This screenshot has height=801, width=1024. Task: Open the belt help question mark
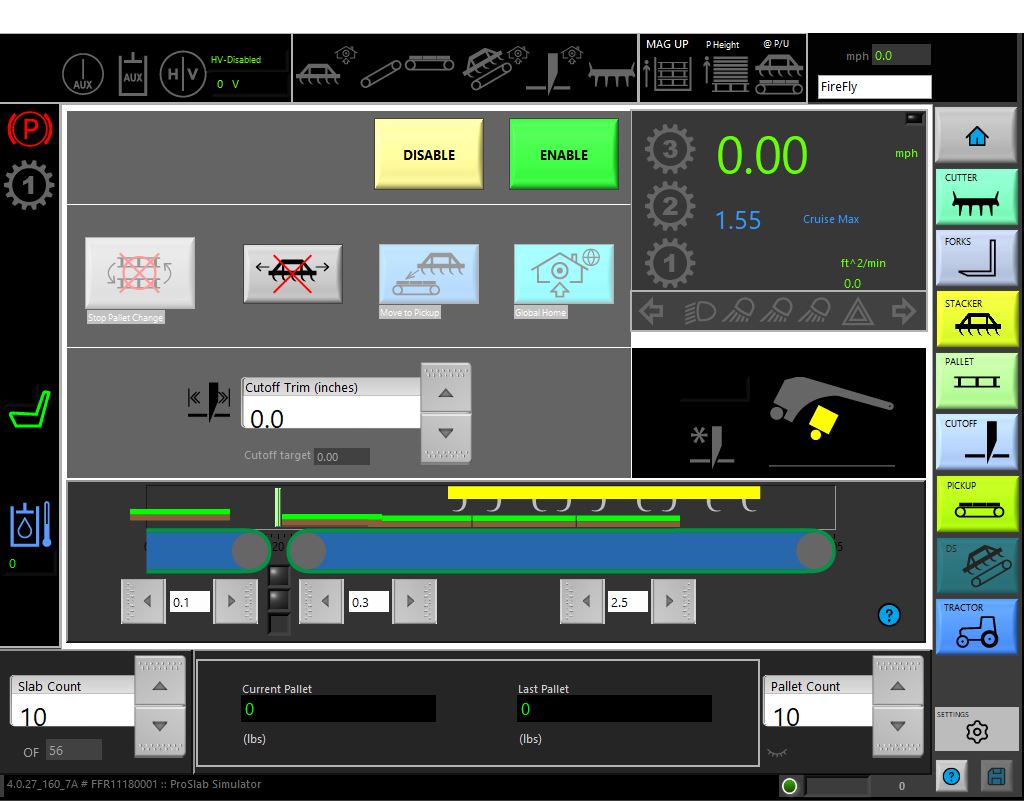click(x=889, y=614)
